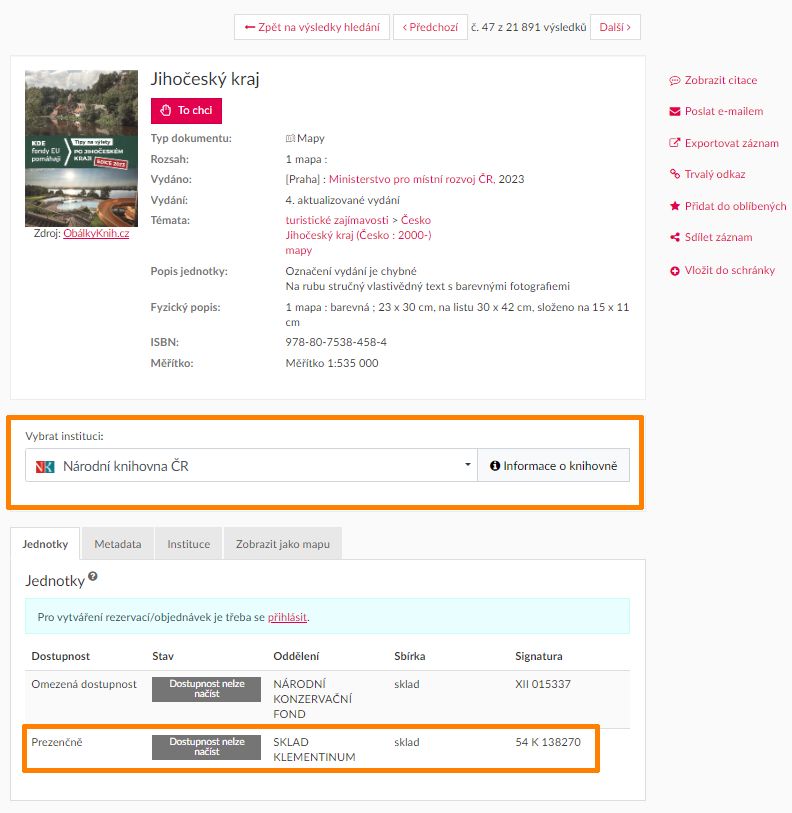Switch to the Jednotky tab
Viewport: 792px width, 813px height.
45,544
